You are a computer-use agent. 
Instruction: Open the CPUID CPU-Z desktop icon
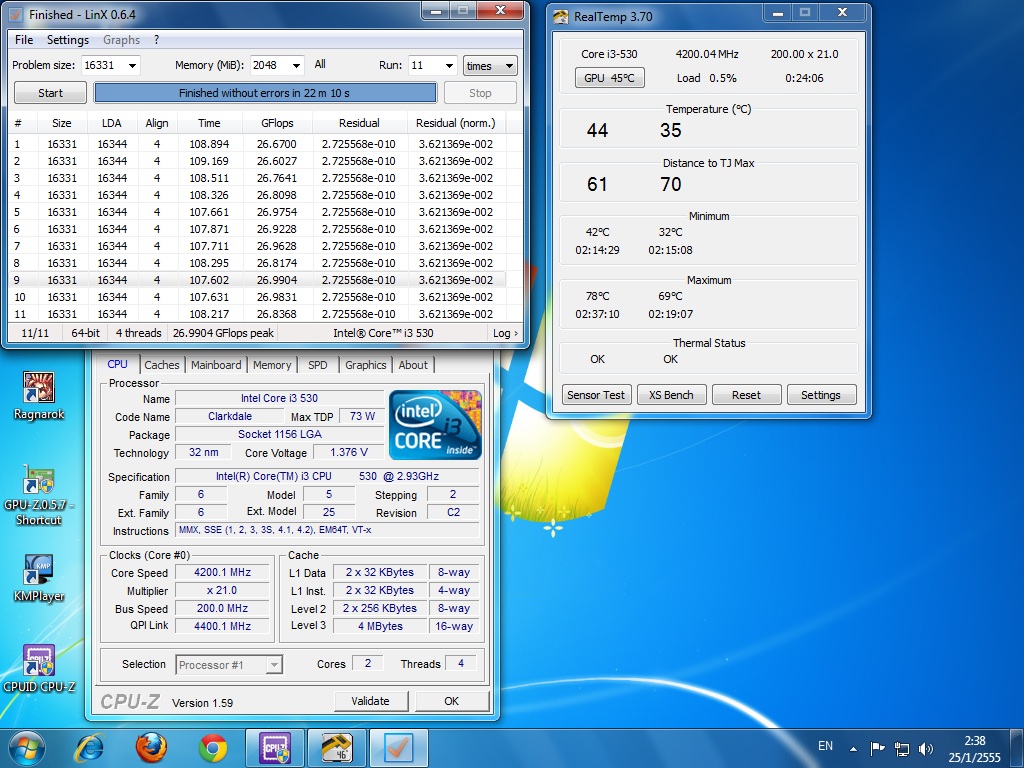38,661
